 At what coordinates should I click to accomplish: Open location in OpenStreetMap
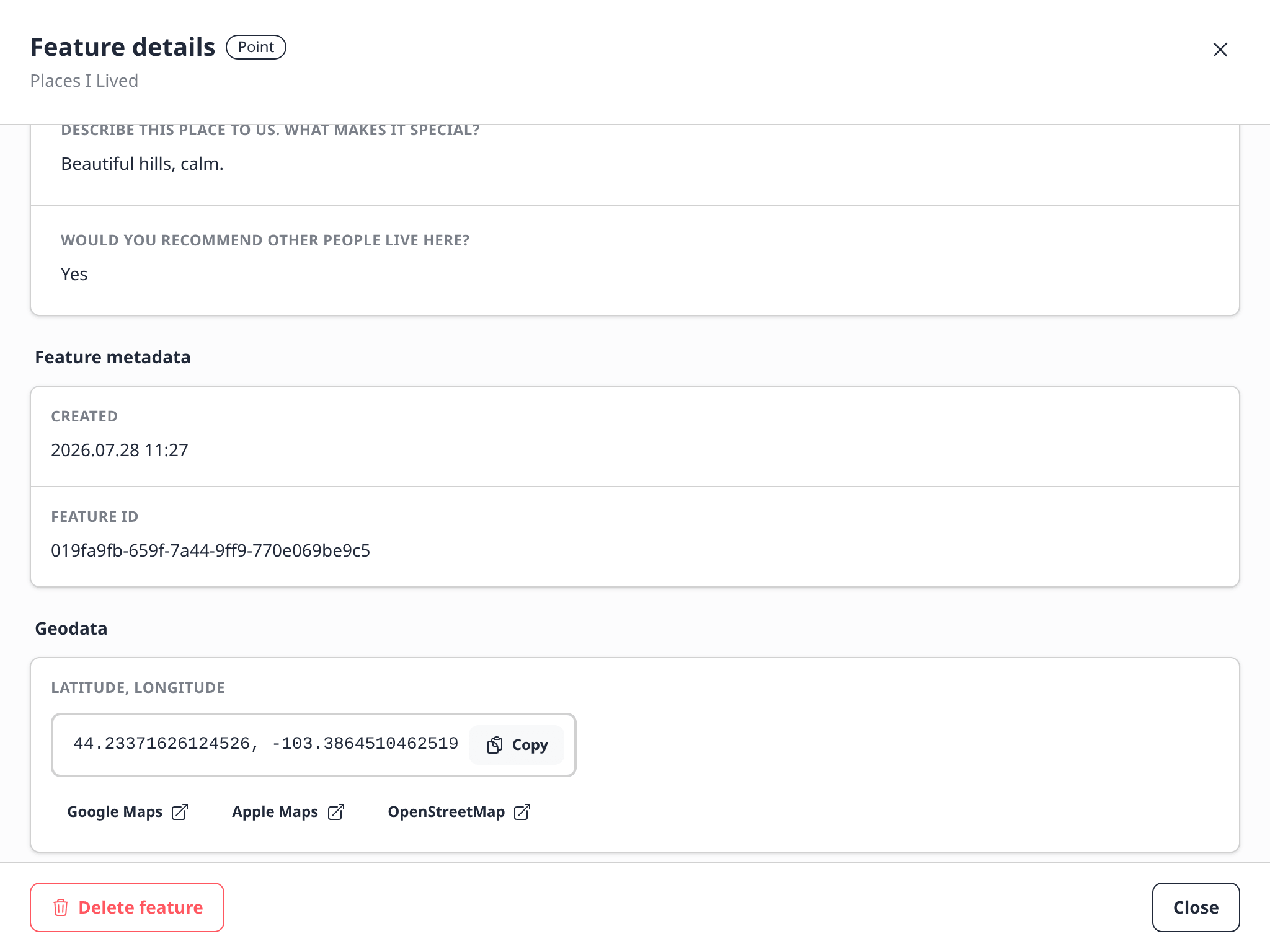(459, 812)
